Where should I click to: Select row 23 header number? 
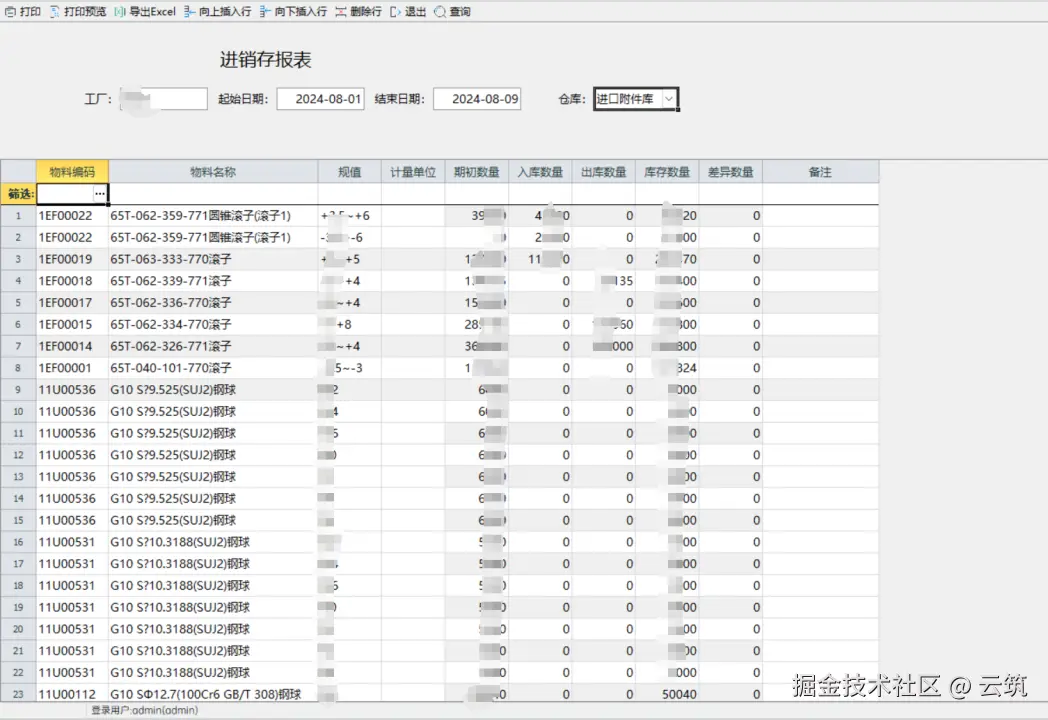[18, 695]
